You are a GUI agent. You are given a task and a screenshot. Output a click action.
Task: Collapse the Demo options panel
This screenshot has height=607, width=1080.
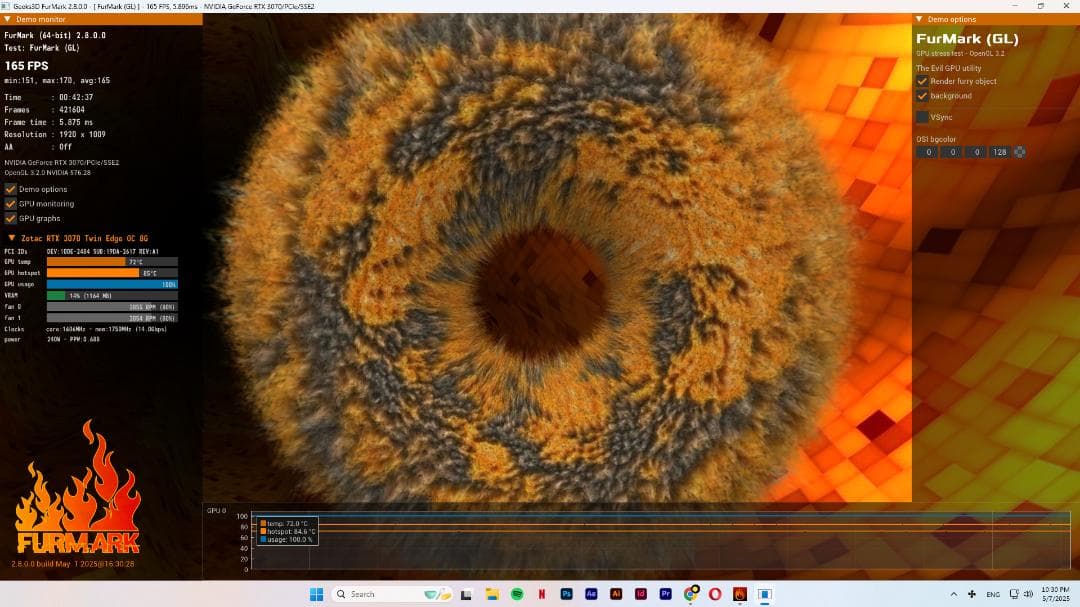click(x=920, y=19)
